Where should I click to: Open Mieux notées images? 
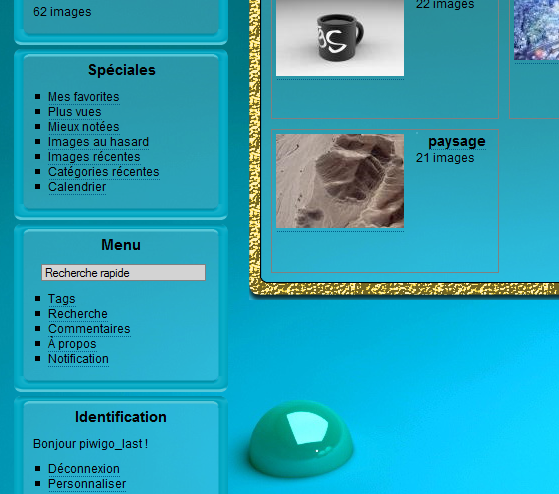pos(83,127)
